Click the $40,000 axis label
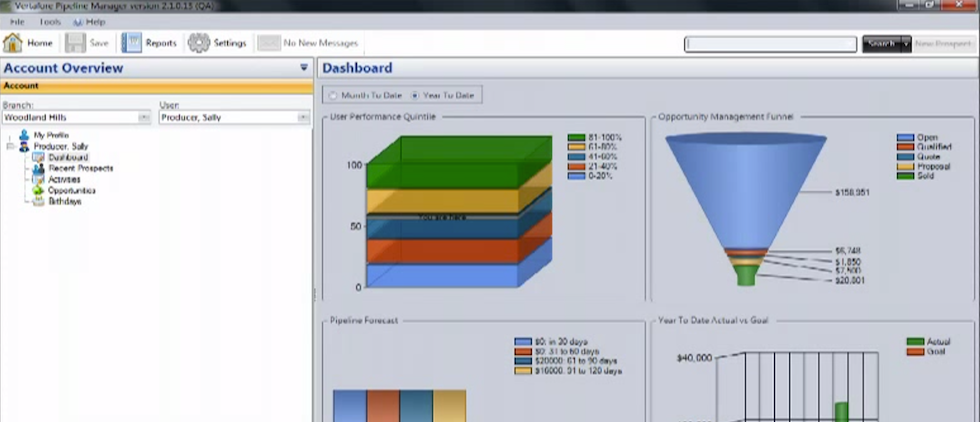This screenshot has width=980, height=422. tap(694, 358)
